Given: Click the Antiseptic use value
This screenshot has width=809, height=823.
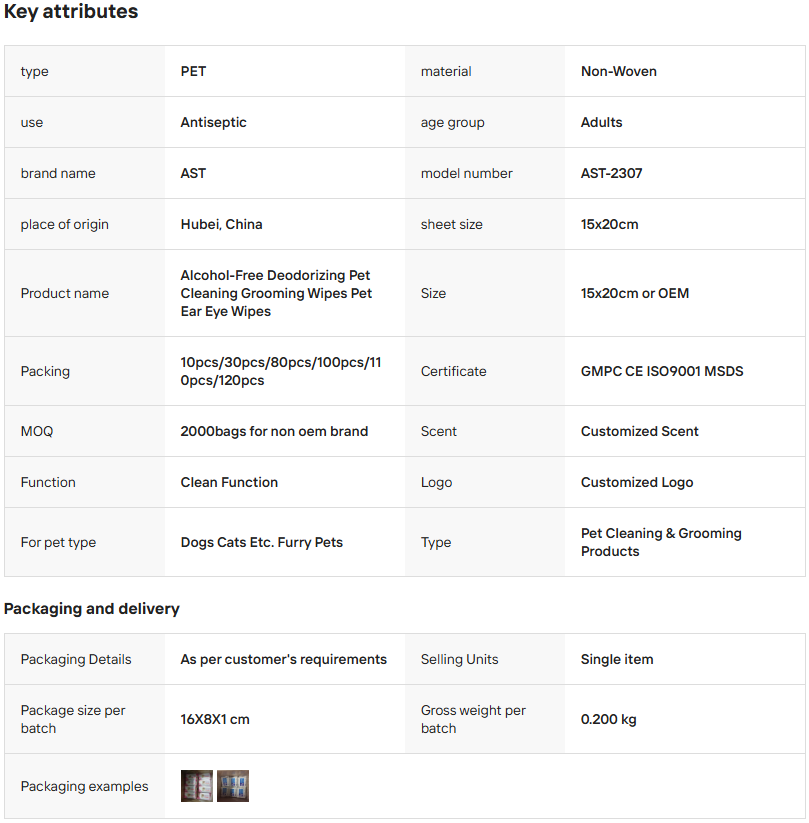Looking at the screenshot, I should [x=213, y=122].
